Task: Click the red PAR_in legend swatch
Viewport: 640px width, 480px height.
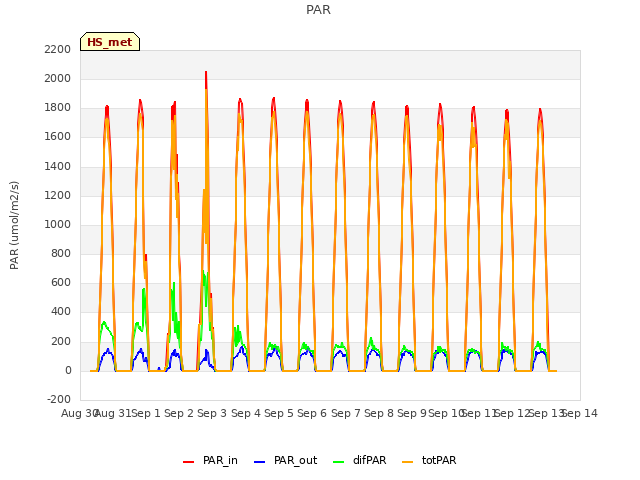Action: (x=189, y=462)
